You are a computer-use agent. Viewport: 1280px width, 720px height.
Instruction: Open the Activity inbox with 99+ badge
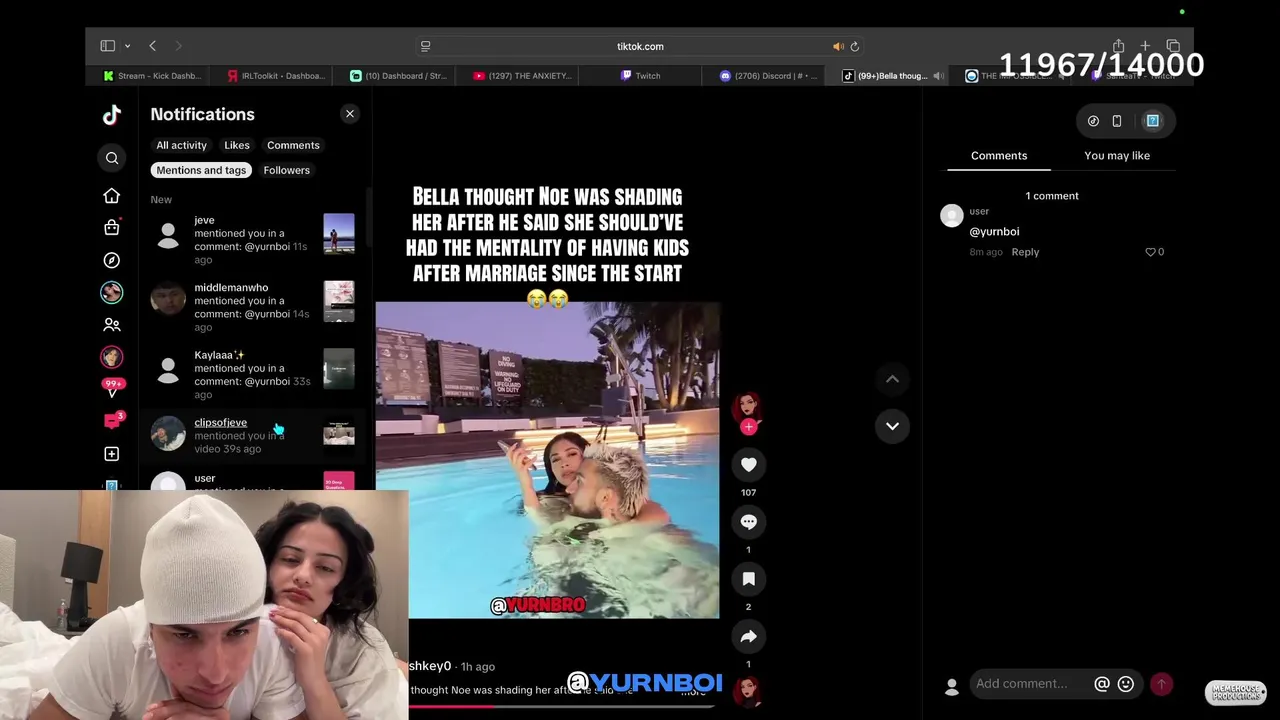[x=112, y=390]
